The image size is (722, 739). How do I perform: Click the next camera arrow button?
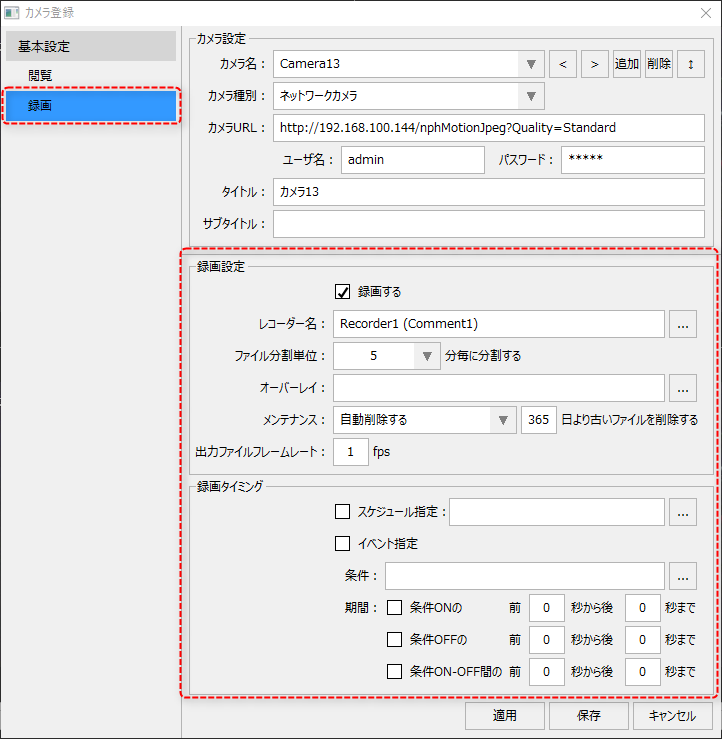[x=595, y=64]
